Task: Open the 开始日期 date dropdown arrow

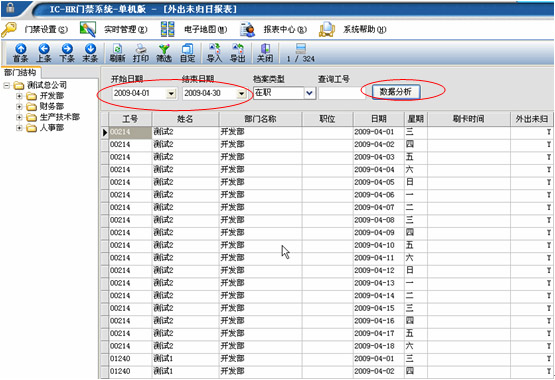Action: [x=171, y=93]
